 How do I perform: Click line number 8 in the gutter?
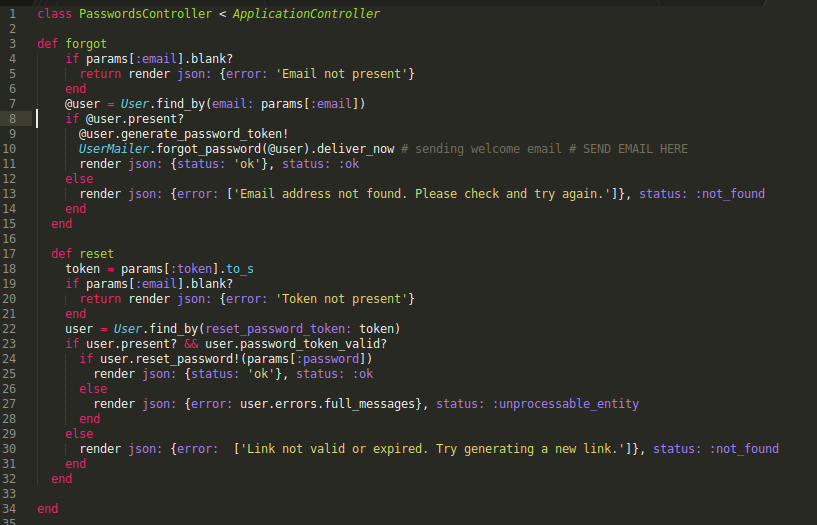[x=13, y=119]
